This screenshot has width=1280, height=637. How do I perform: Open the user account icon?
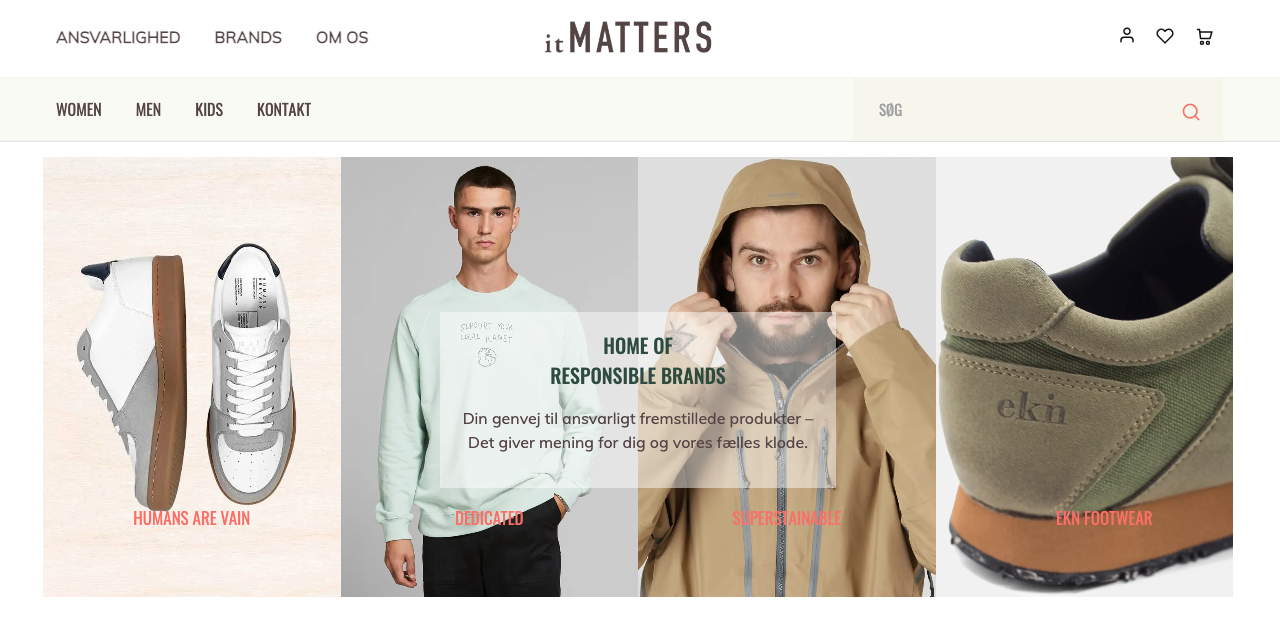pos(1127,35)
